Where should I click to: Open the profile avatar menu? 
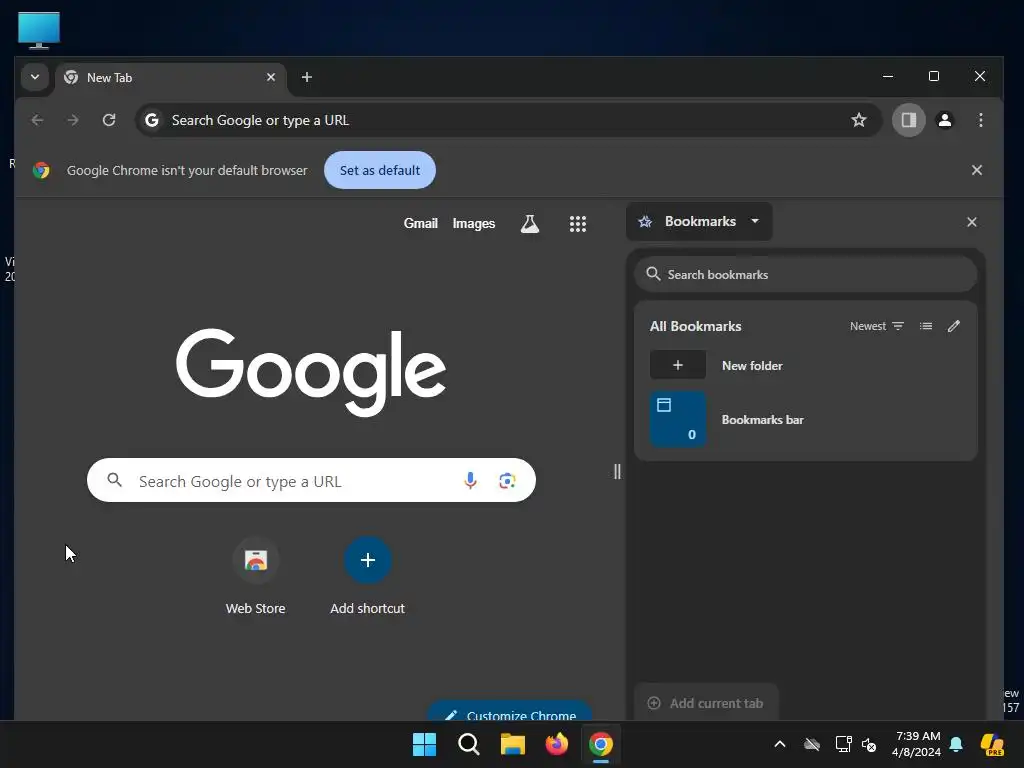click(945, 120)
